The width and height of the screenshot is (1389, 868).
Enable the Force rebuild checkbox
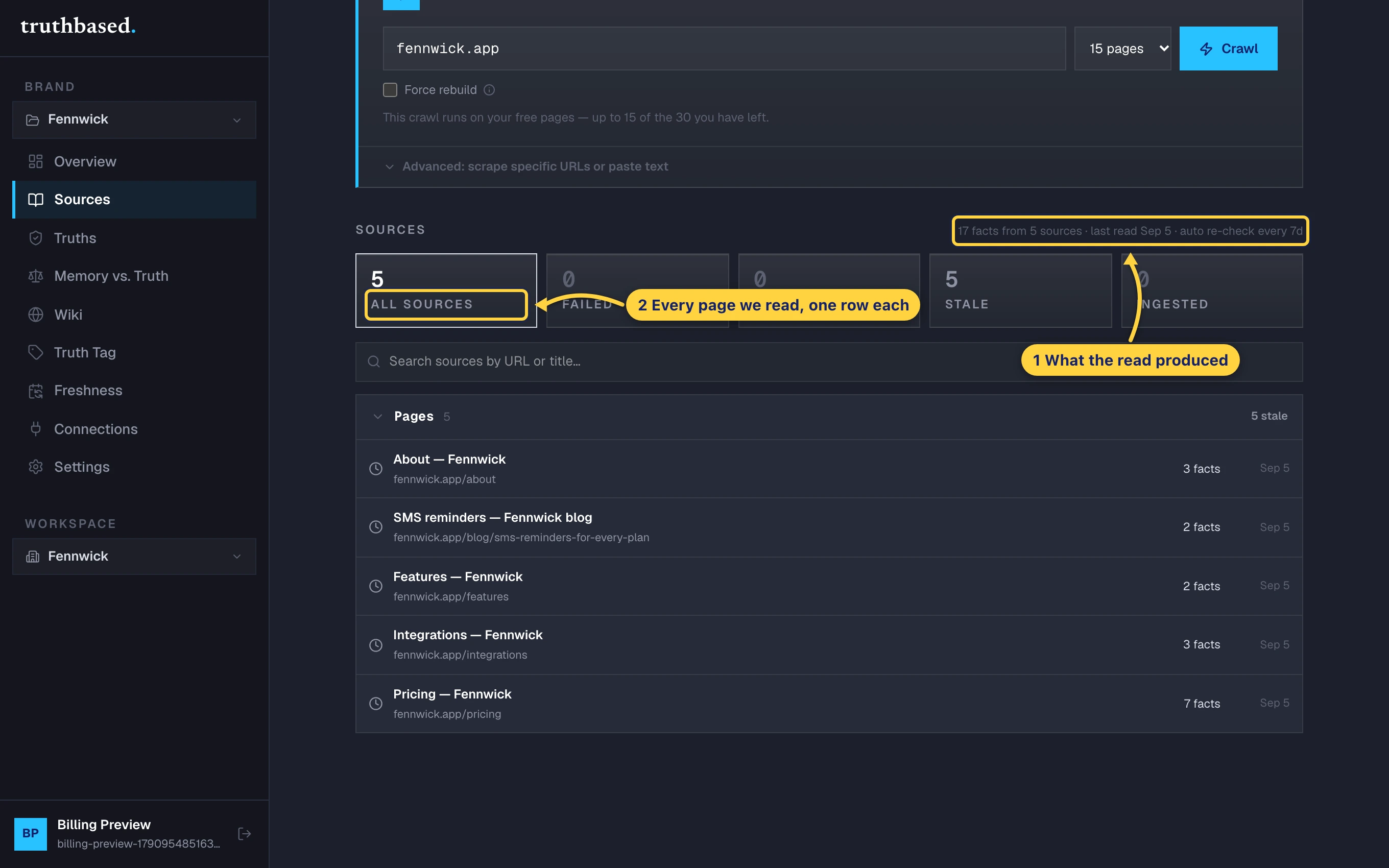point(390,89)
